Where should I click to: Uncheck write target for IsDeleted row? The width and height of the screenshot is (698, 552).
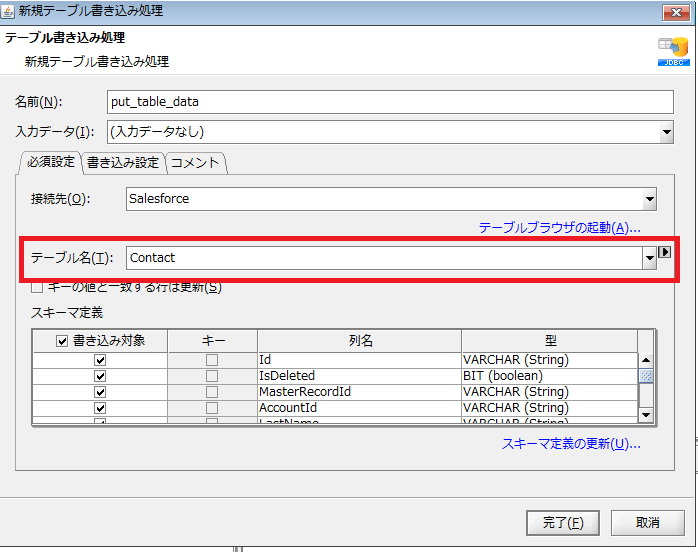coord(100,376)
